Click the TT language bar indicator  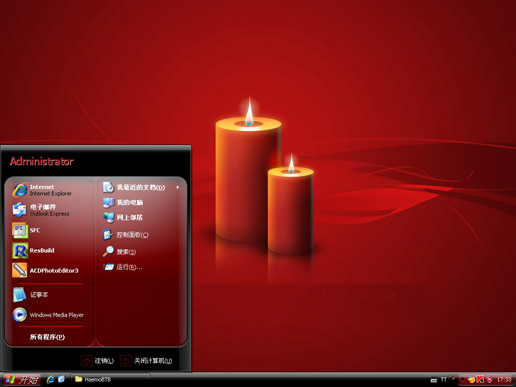pos(443,379)
